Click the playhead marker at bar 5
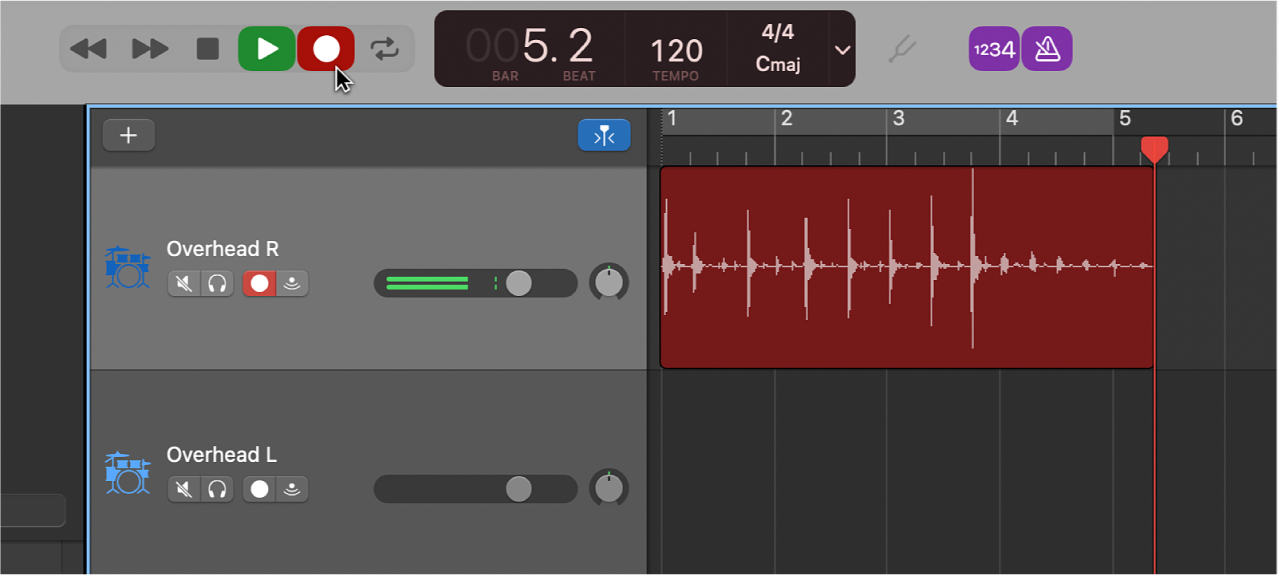This screenshot has width=1280, height=578. [1155, 149]
